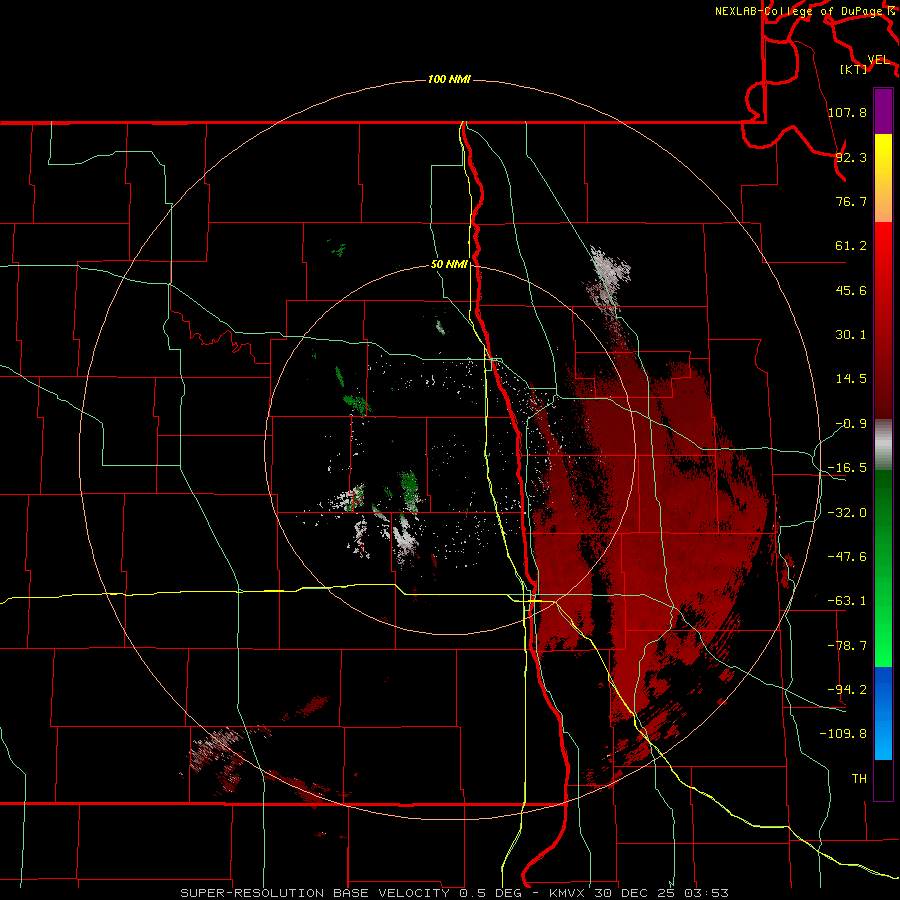The image size is (900, 900).
Task: Click the 61.2 velocity scale value
Action: (851, 246)
